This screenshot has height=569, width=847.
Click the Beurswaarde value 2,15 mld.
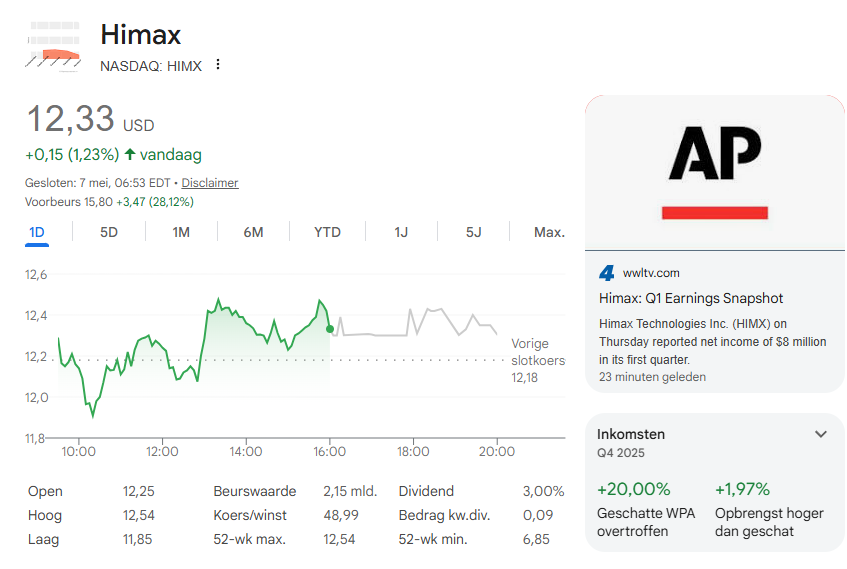click(350, 491)
